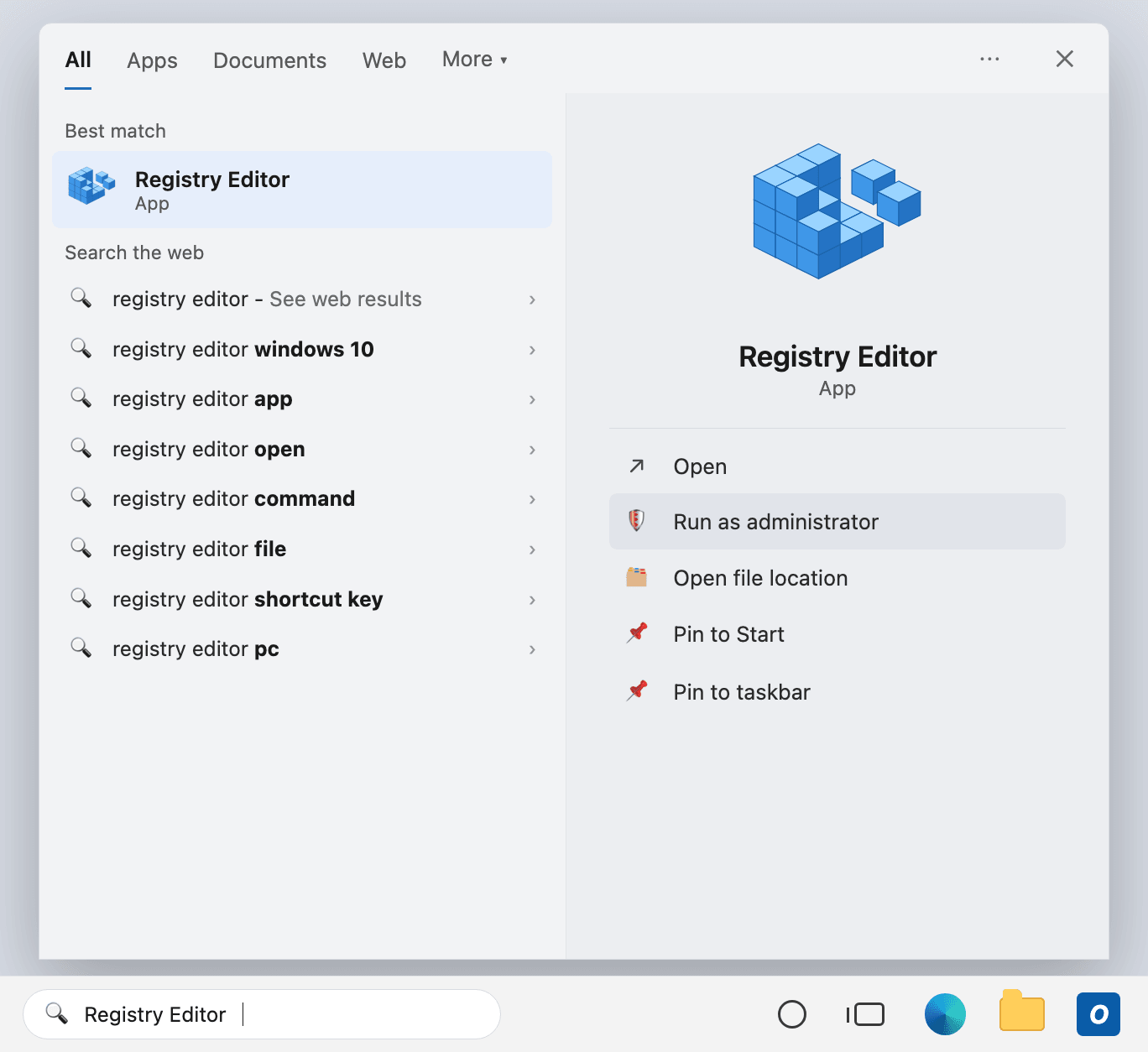The width and height of the screenshot is (1148, 1052).
Task: Select the registry editor pc suggestion
Action: pyautogui.click(x=302, y=649)
